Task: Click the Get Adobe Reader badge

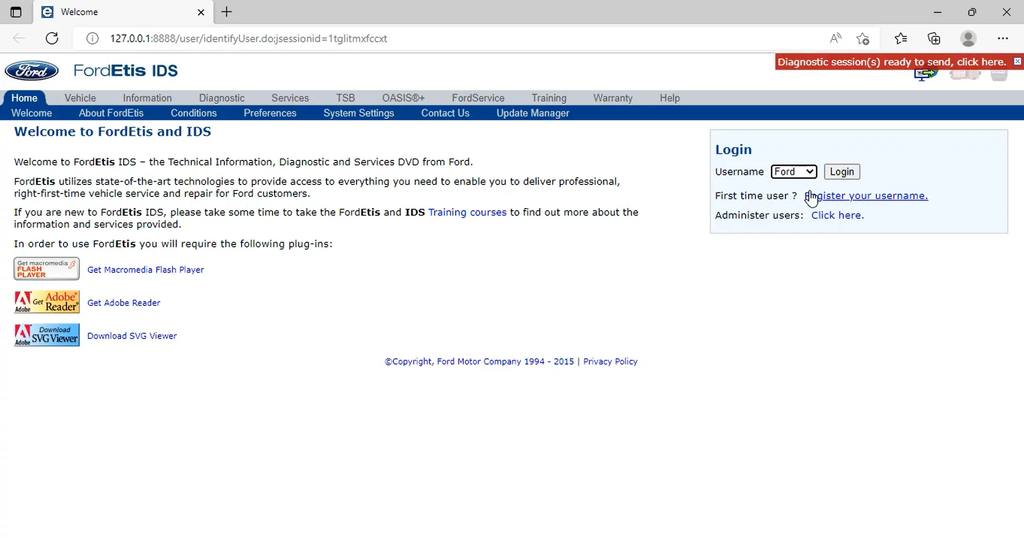Action: (47, 302)
